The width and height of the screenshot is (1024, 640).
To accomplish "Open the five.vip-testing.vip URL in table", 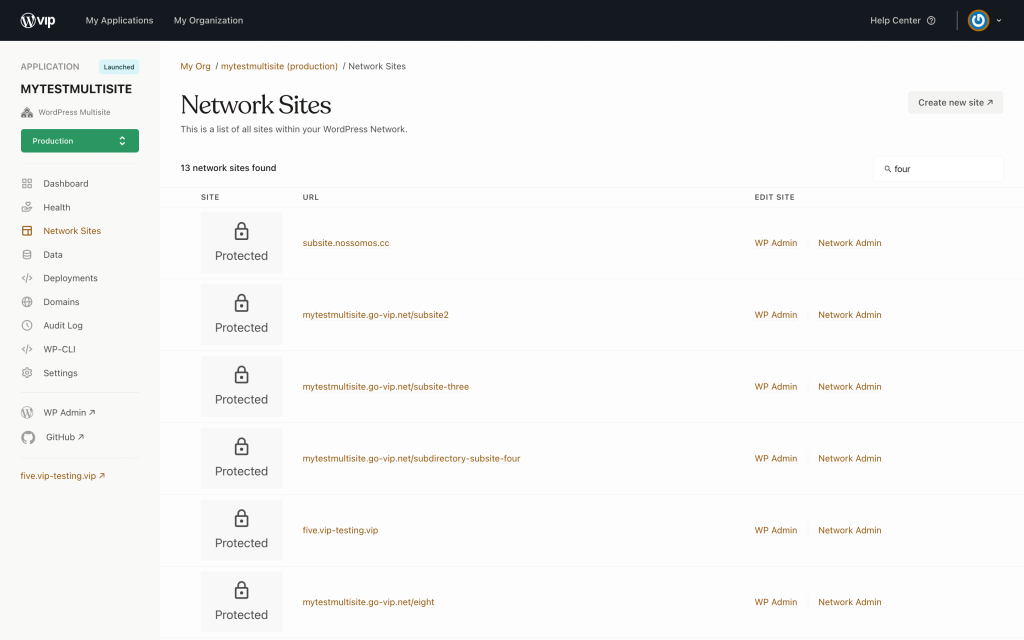I will point(340,530).
